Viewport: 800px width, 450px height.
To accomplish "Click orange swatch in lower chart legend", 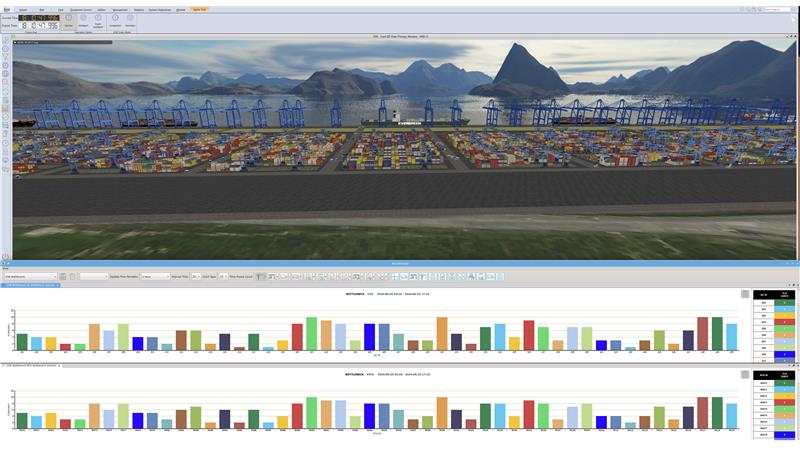I will click(784, 396).
